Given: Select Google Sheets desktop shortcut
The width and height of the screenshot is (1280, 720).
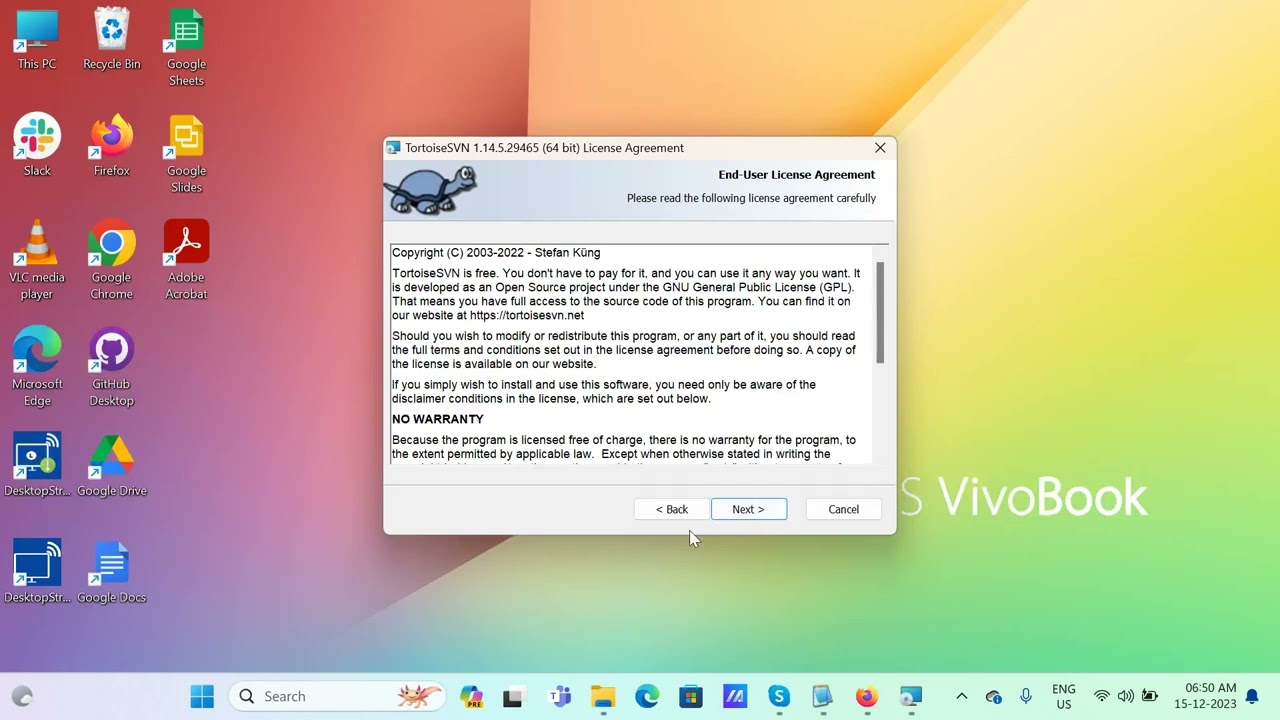Looking at the screenshot, I should tap(186, 47).
